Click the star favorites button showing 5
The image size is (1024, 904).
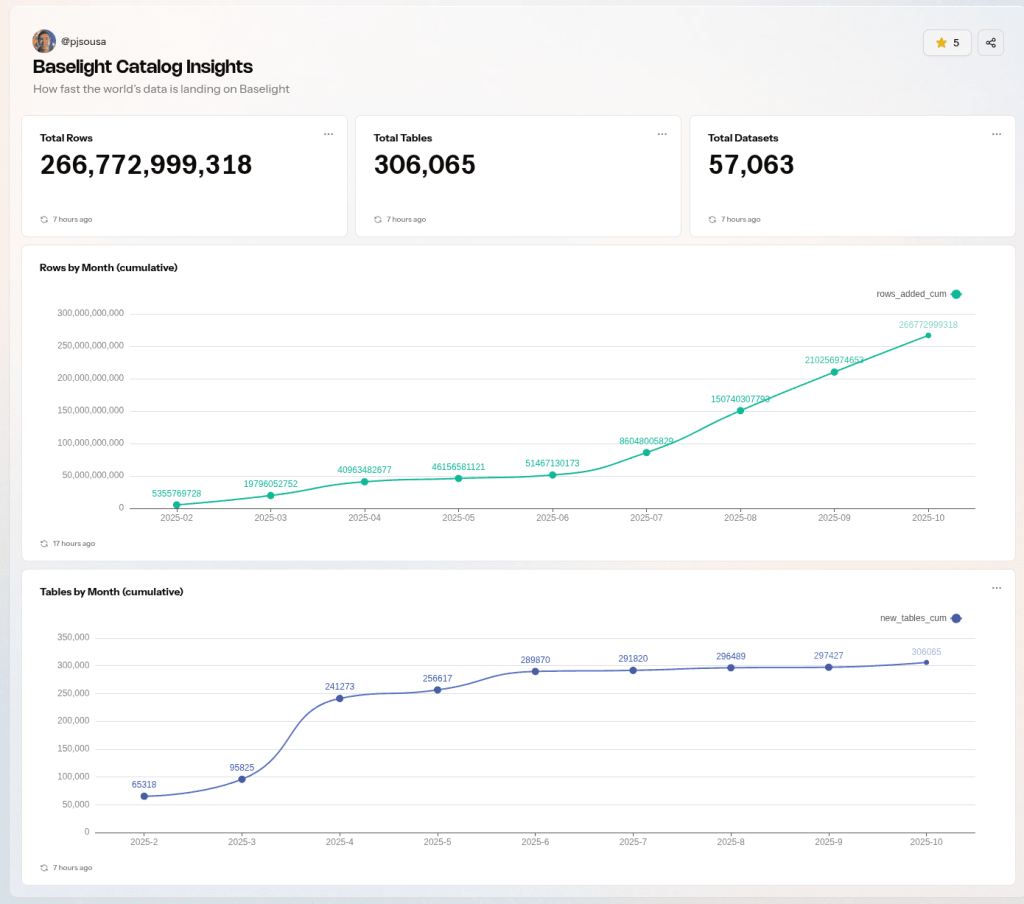point(947,42)
